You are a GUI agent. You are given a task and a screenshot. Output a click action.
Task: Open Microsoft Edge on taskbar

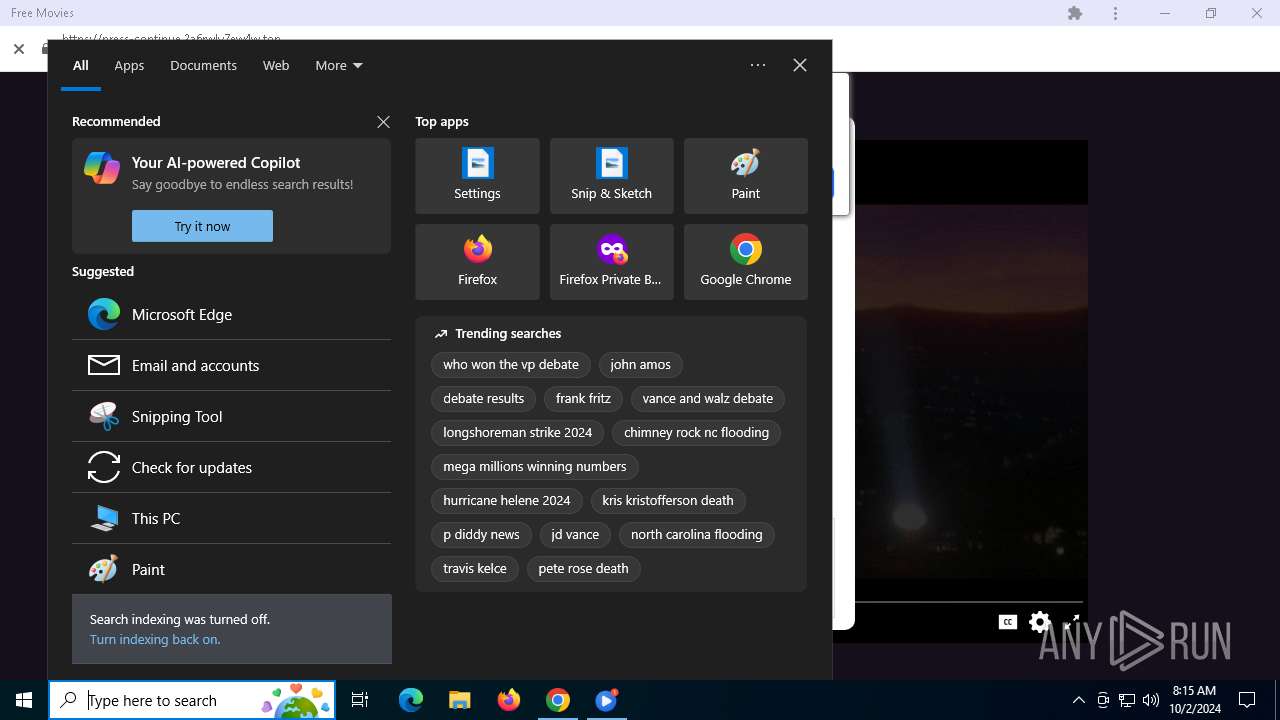point(411,700)
